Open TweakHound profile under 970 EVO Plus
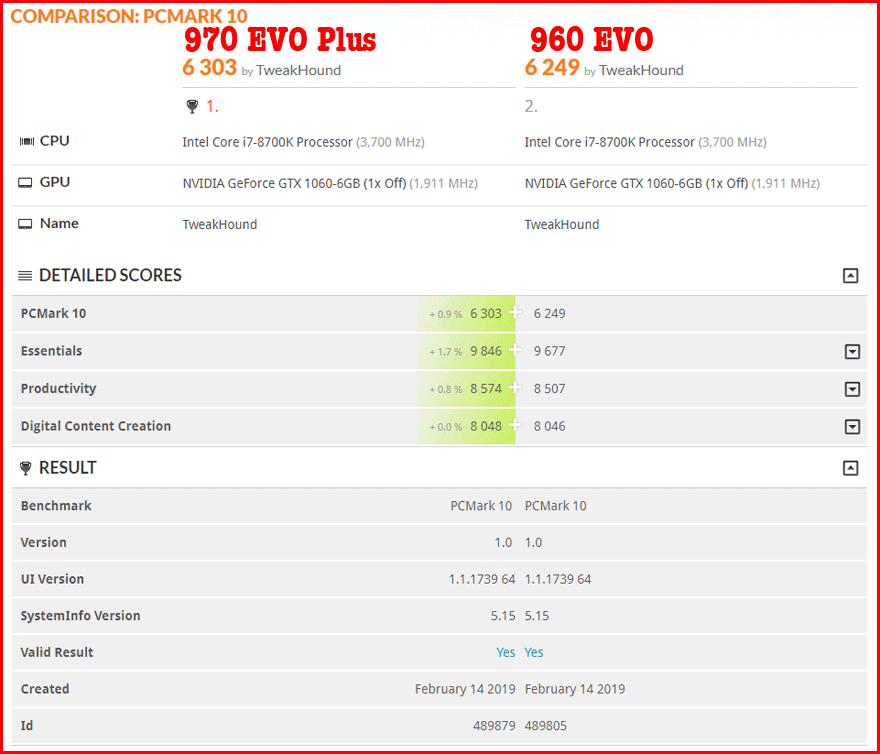Screen dimensions: 880x754 click(299, 70)
